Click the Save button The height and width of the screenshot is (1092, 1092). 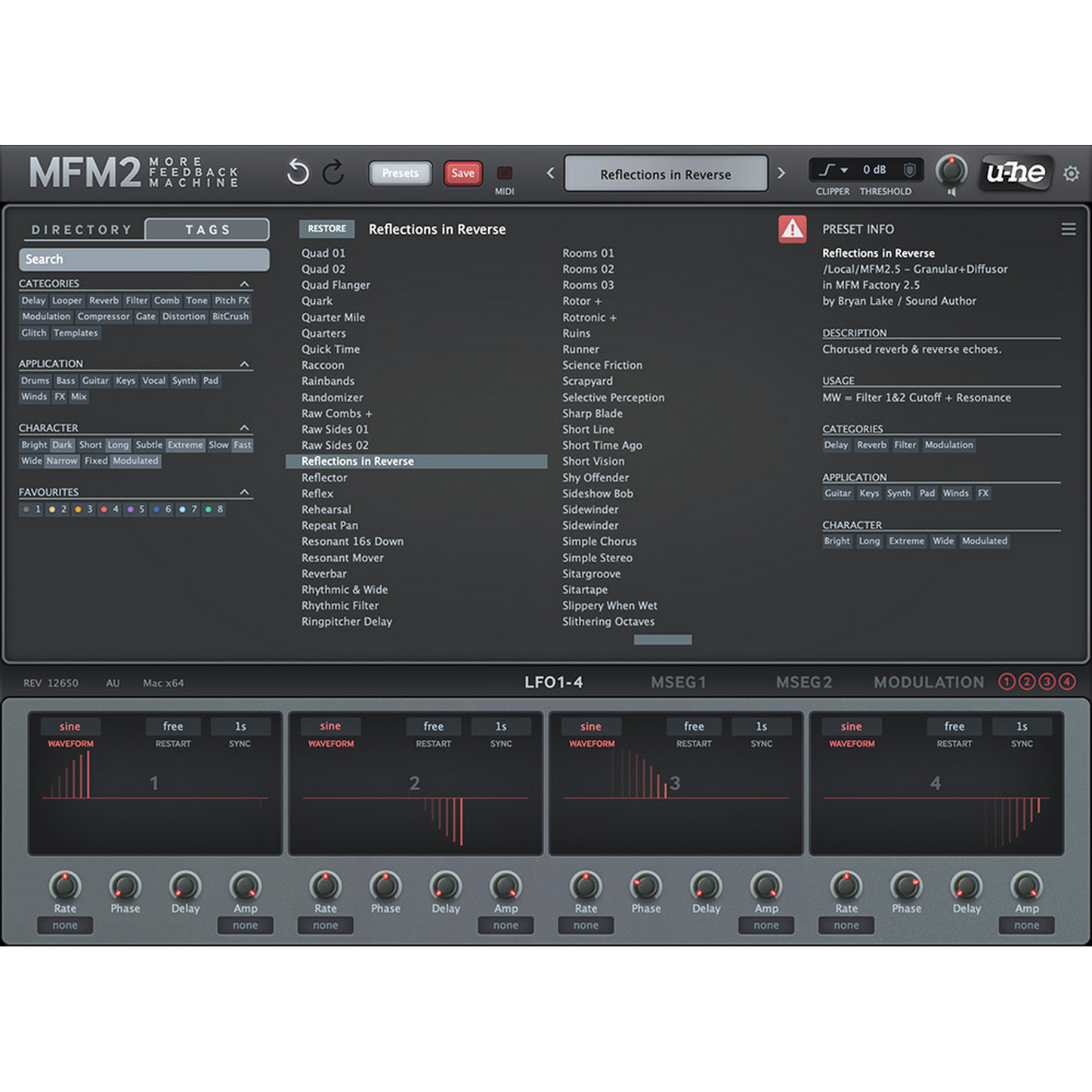click(462, 173)
